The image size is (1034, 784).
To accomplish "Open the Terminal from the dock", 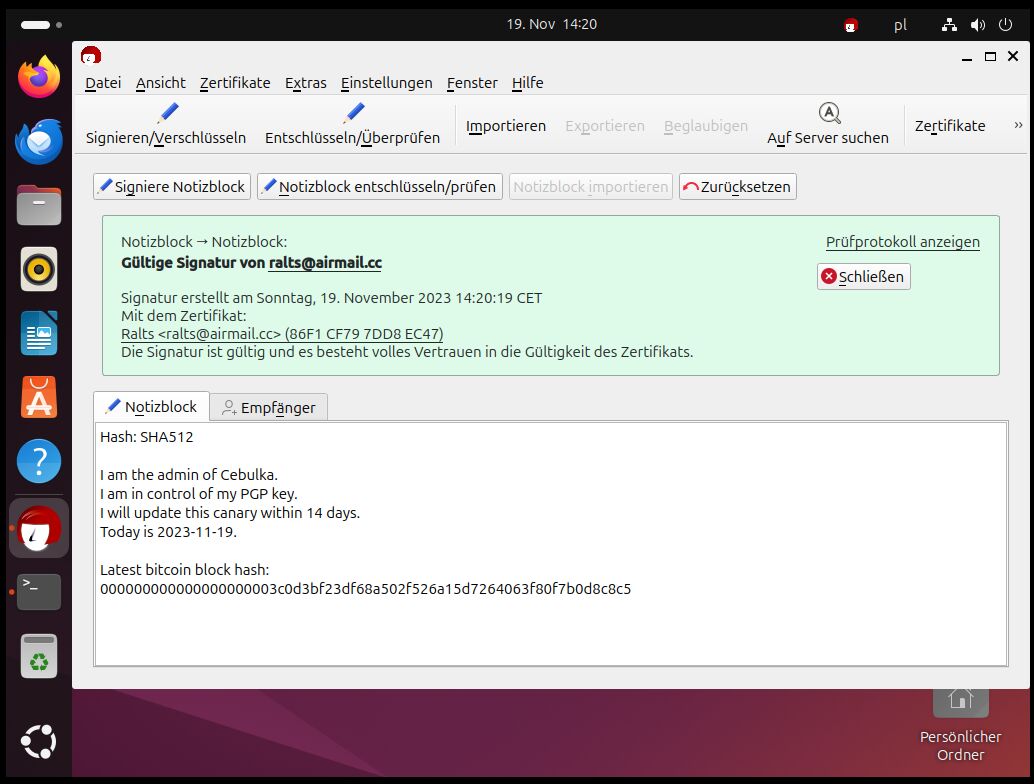I will pos(39,592).
